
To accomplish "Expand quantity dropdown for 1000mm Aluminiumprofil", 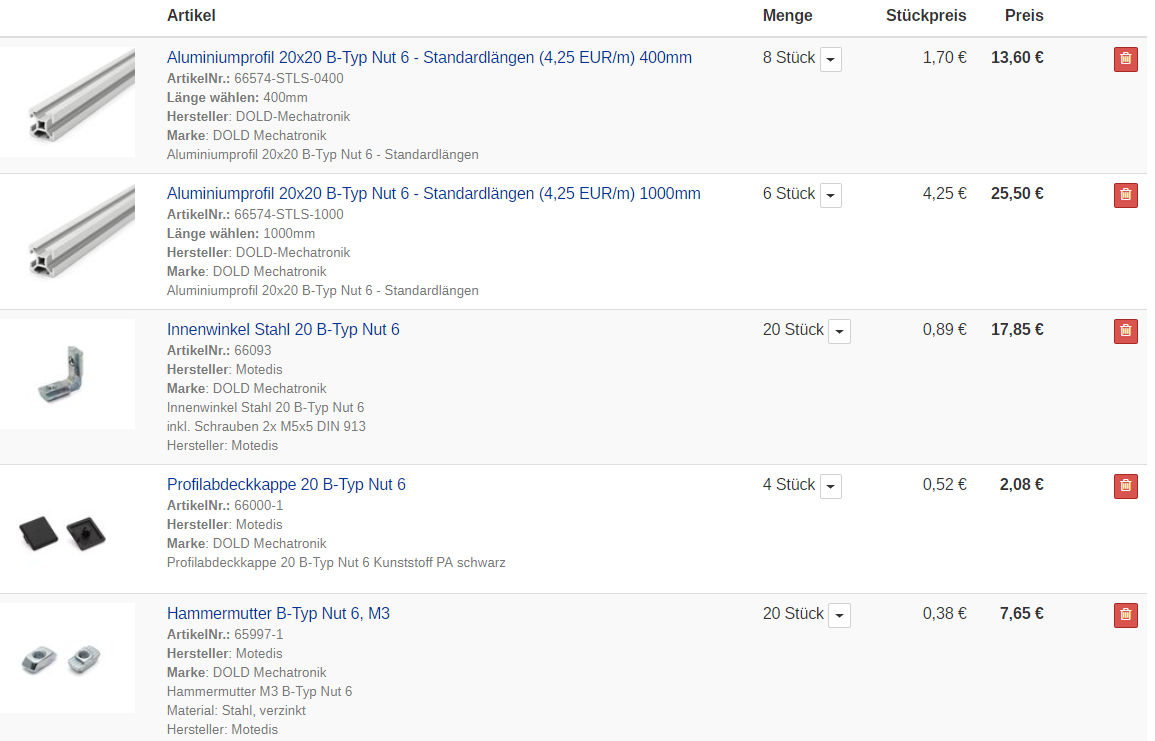I will 831,196.
